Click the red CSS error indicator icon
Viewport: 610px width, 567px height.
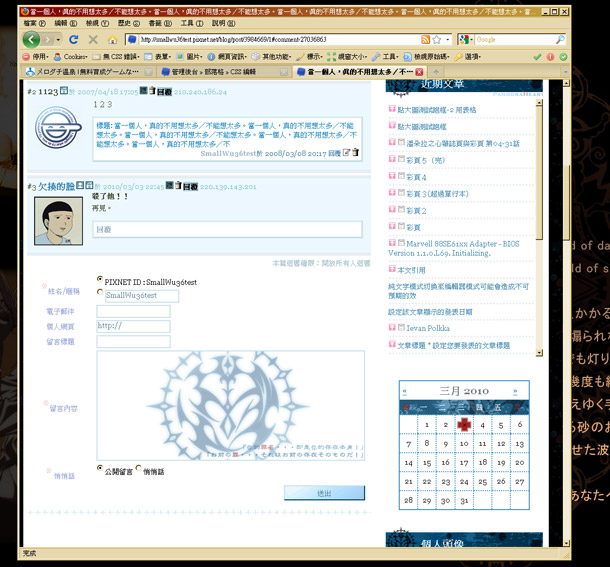point(550,57)
